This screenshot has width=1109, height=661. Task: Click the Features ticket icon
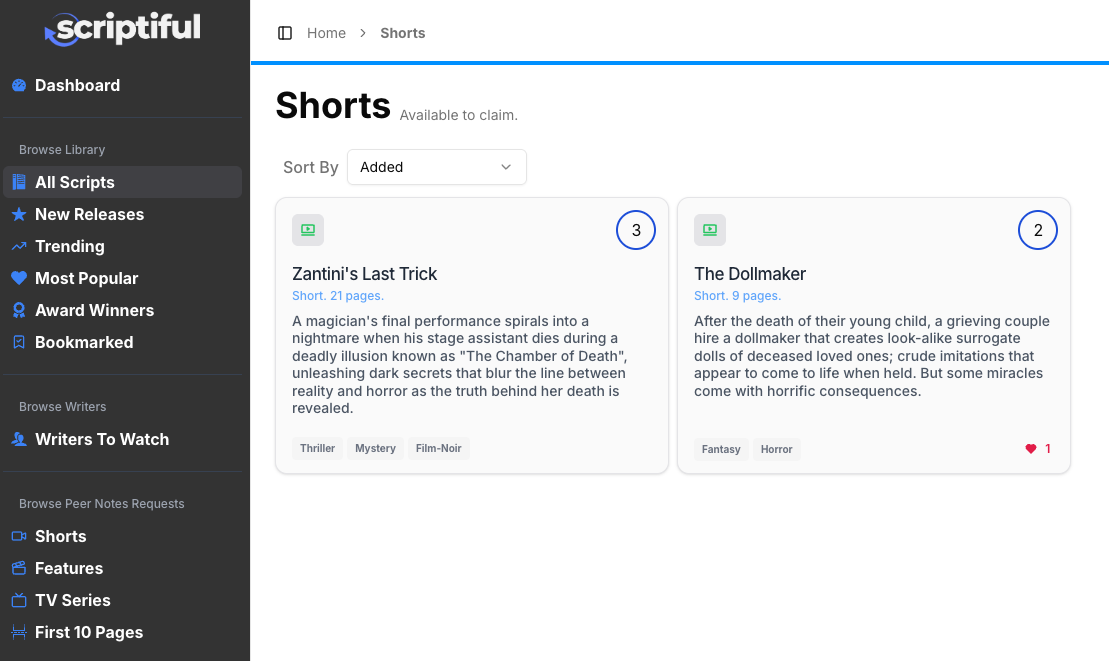(x=18, y=568)
